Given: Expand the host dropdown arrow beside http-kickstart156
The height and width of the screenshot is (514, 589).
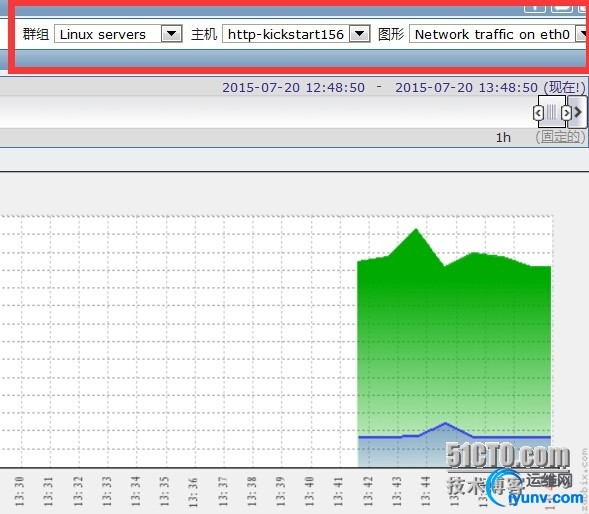Looking at the screenshot, I should point(359,34).
